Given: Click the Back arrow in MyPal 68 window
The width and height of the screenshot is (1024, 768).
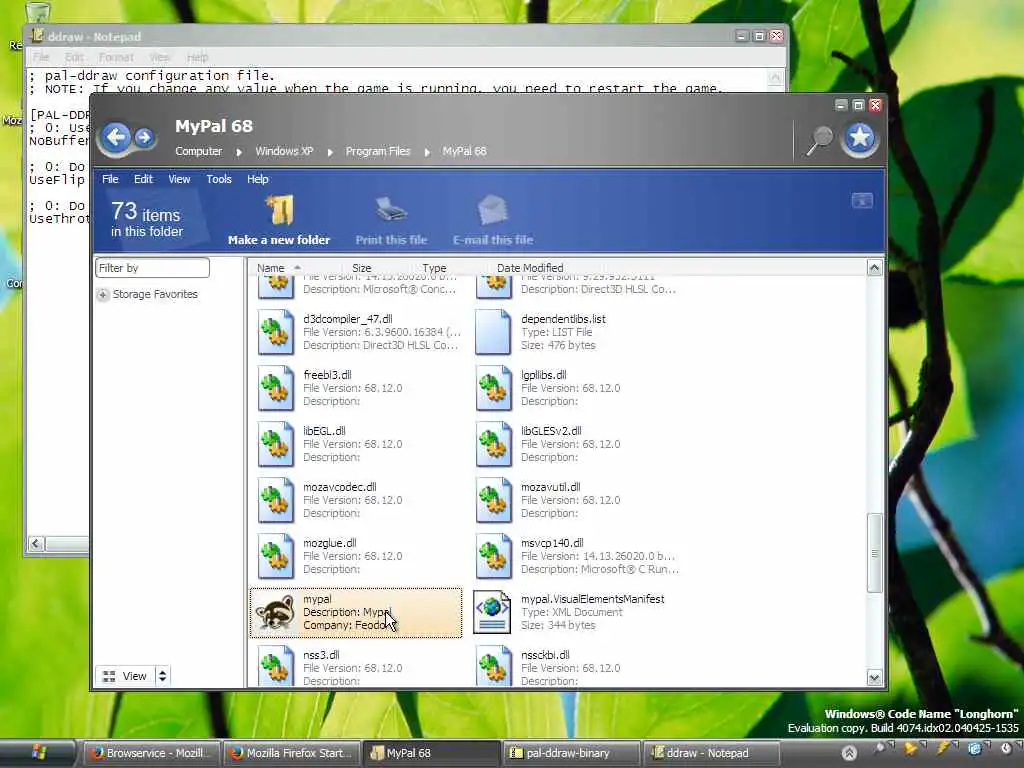Looking at the screenshot, I should pyautogui.click(x=116, y=137).
